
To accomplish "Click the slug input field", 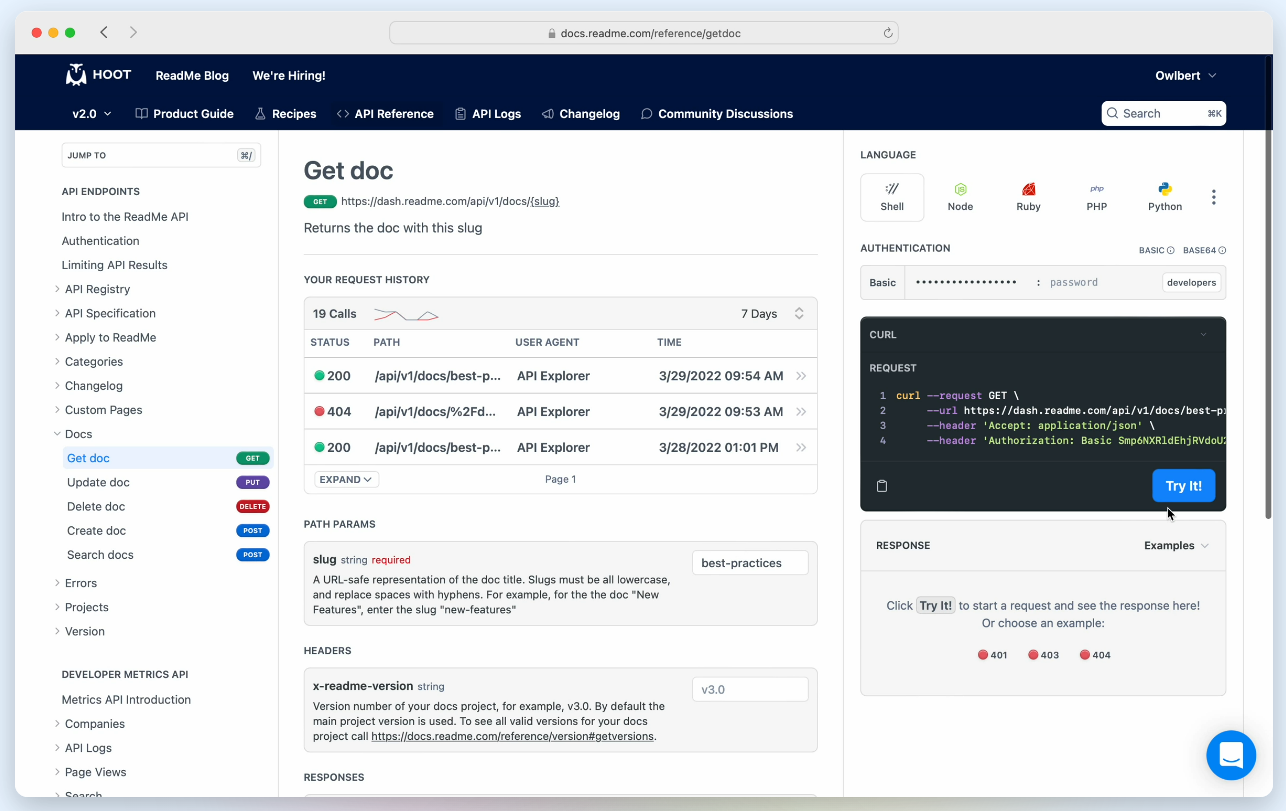I will point(750,563).
